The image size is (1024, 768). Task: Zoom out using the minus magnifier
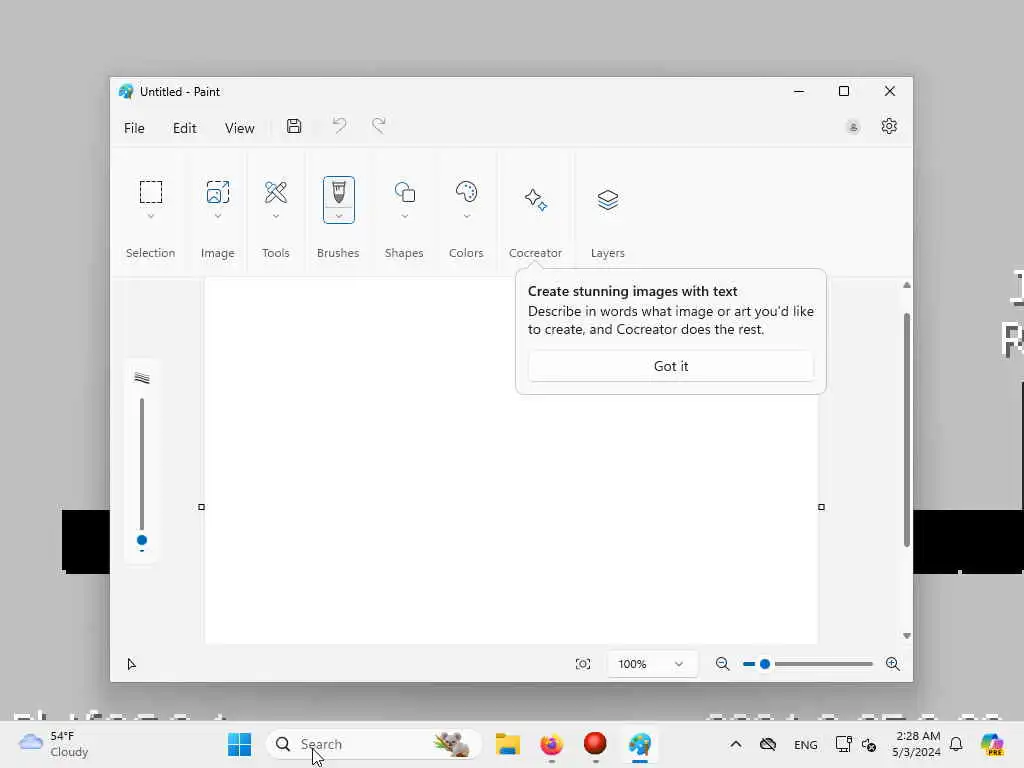click(722, 664)
